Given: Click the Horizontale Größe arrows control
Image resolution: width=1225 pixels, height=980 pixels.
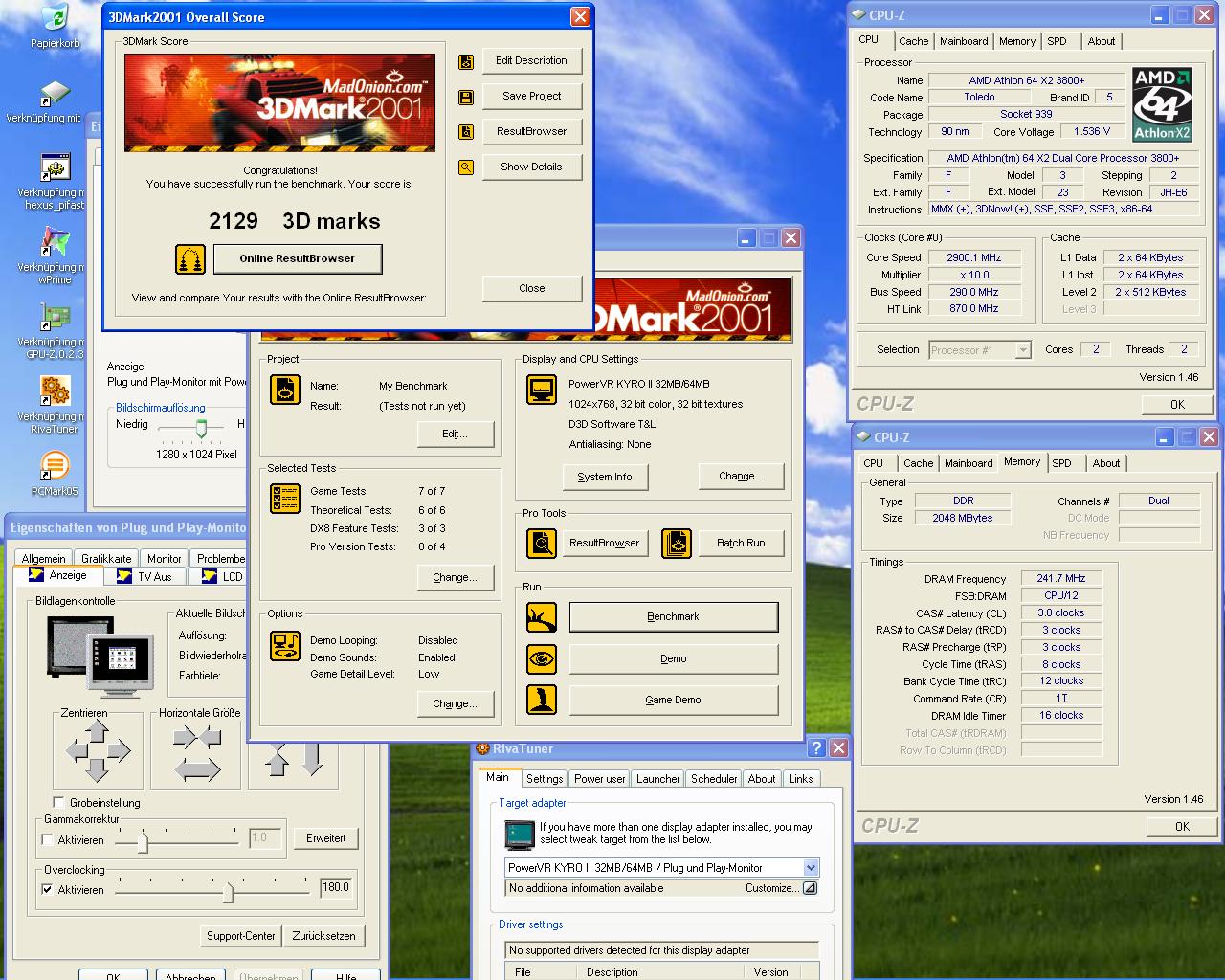Looking at the screenshot, I should pos(197,751).
